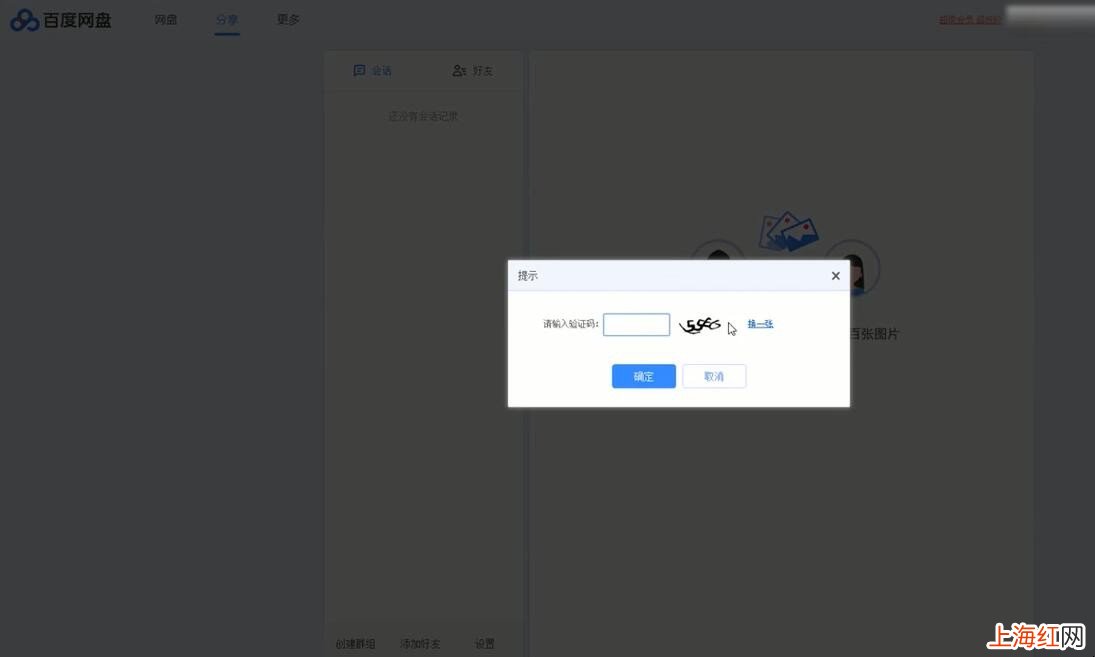Open the 更多 menu in top navigation
Screen dimensions: 1095x657
(288, 20)
